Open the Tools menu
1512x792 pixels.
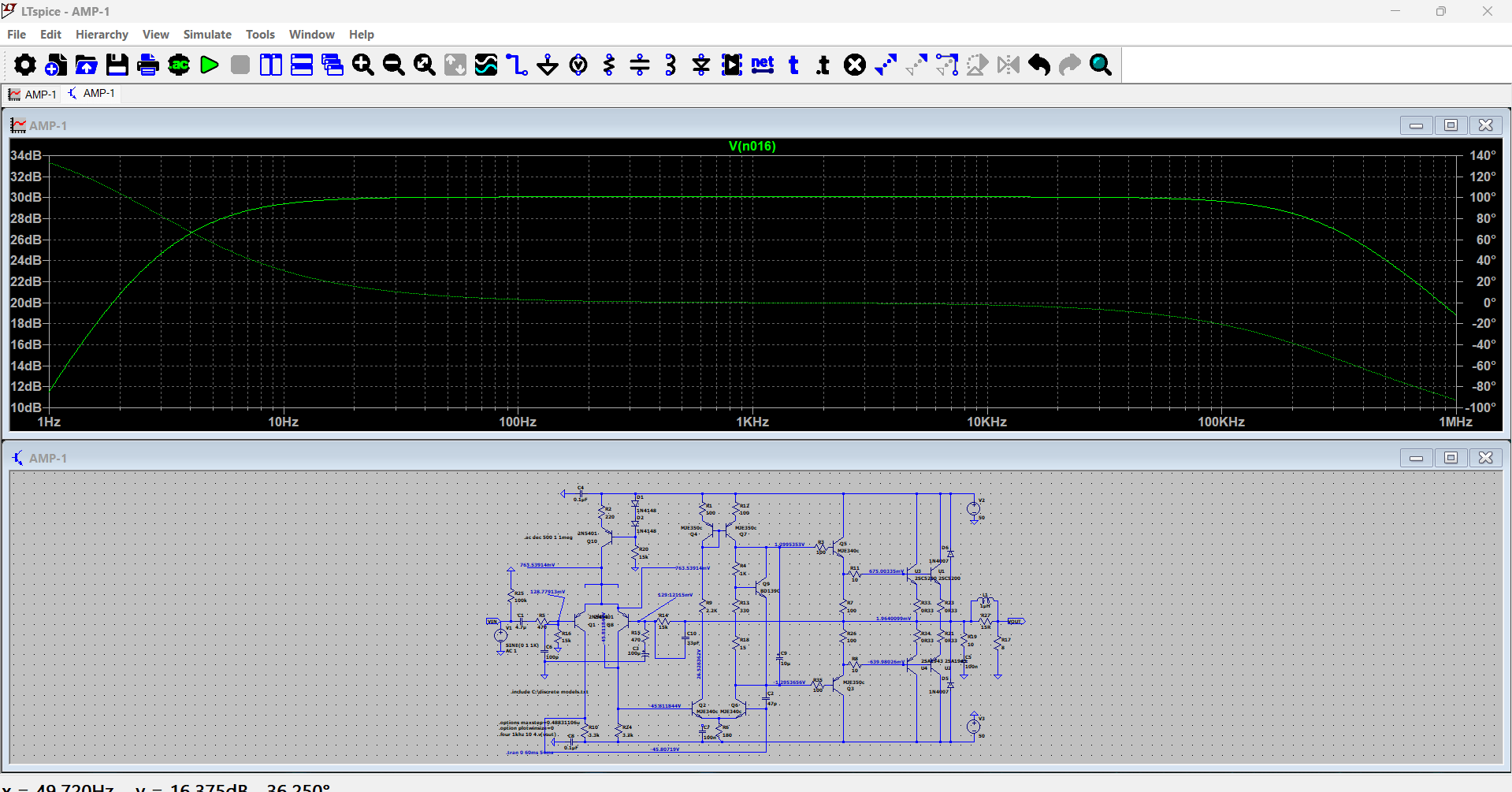[x=260, y=35]
